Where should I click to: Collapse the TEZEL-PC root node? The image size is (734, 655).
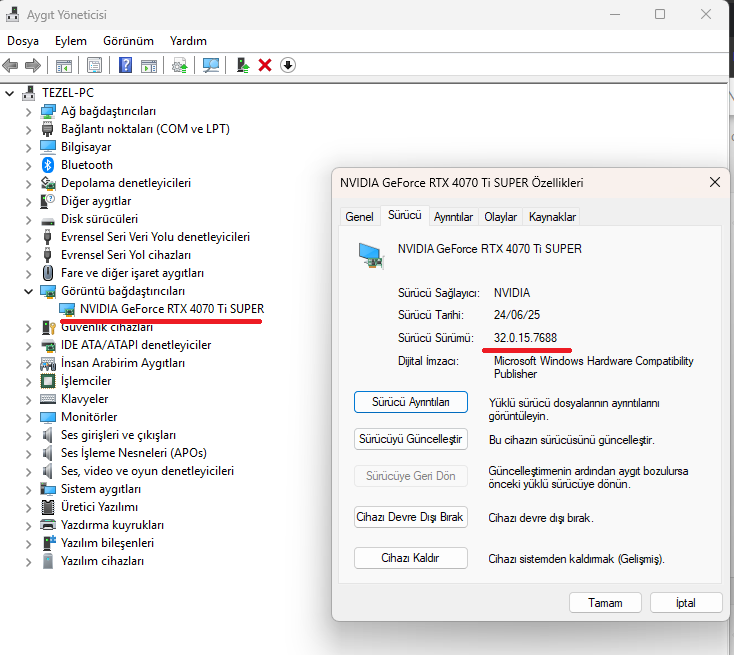[x=9, y=93]
